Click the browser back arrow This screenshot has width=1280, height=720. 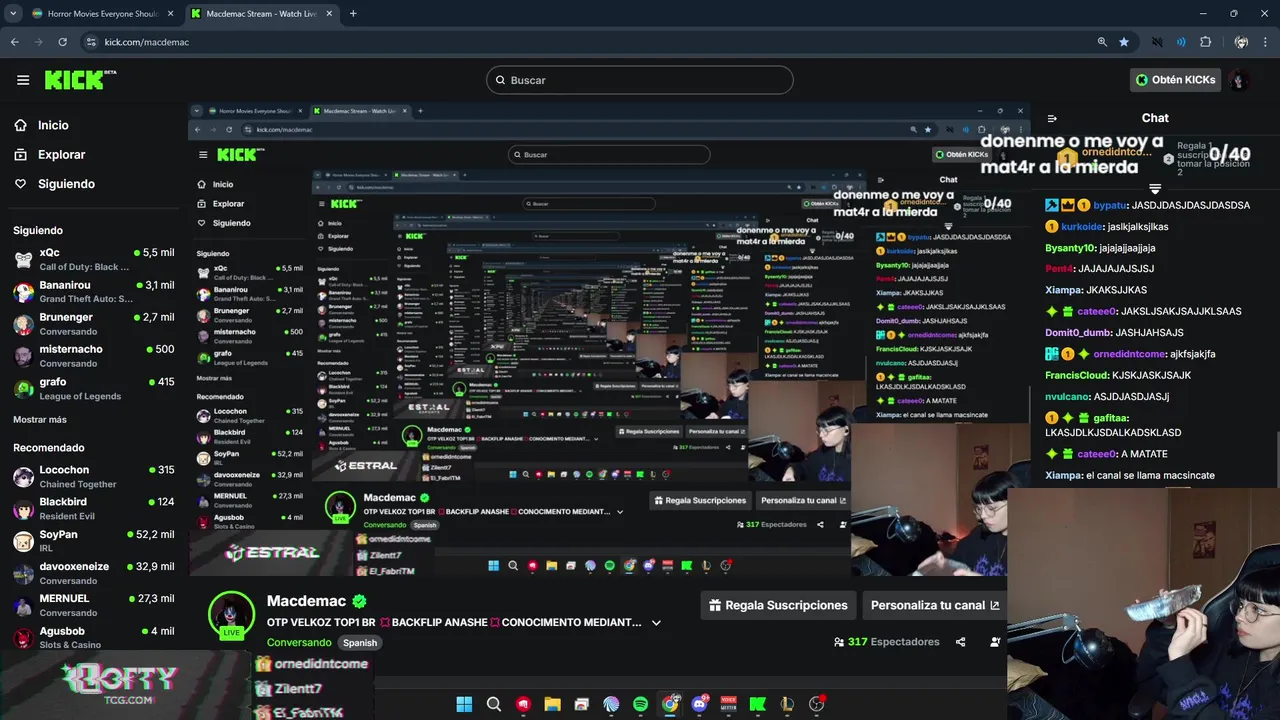click(14, 42)
